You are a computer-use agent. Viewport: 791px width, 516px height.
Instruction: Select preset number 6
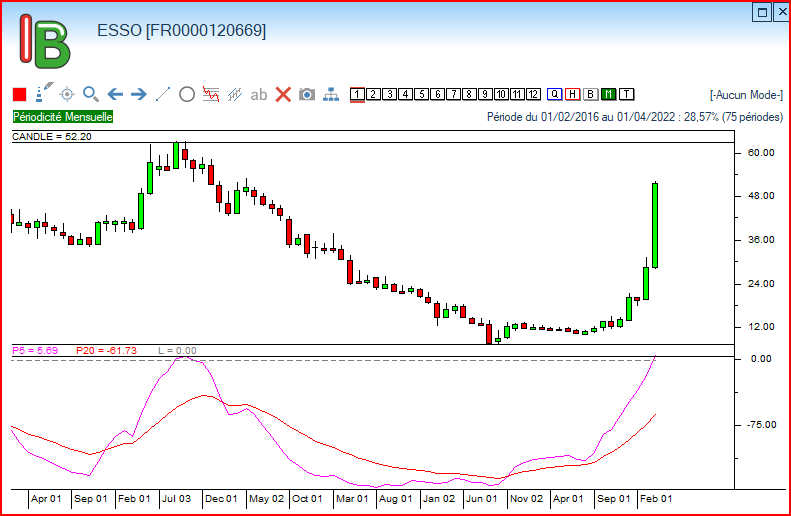(x=437, y=94)
